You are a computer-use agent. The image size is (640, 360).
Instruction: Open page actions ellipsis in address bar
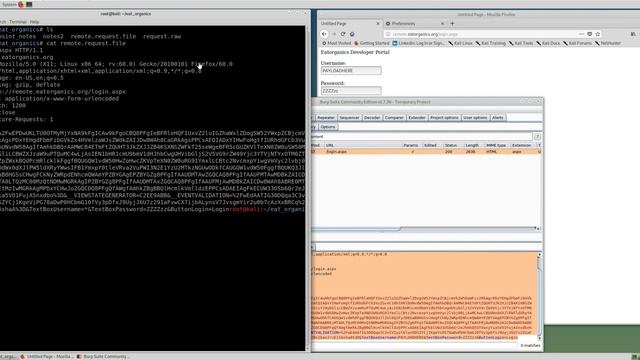point(581,34)
